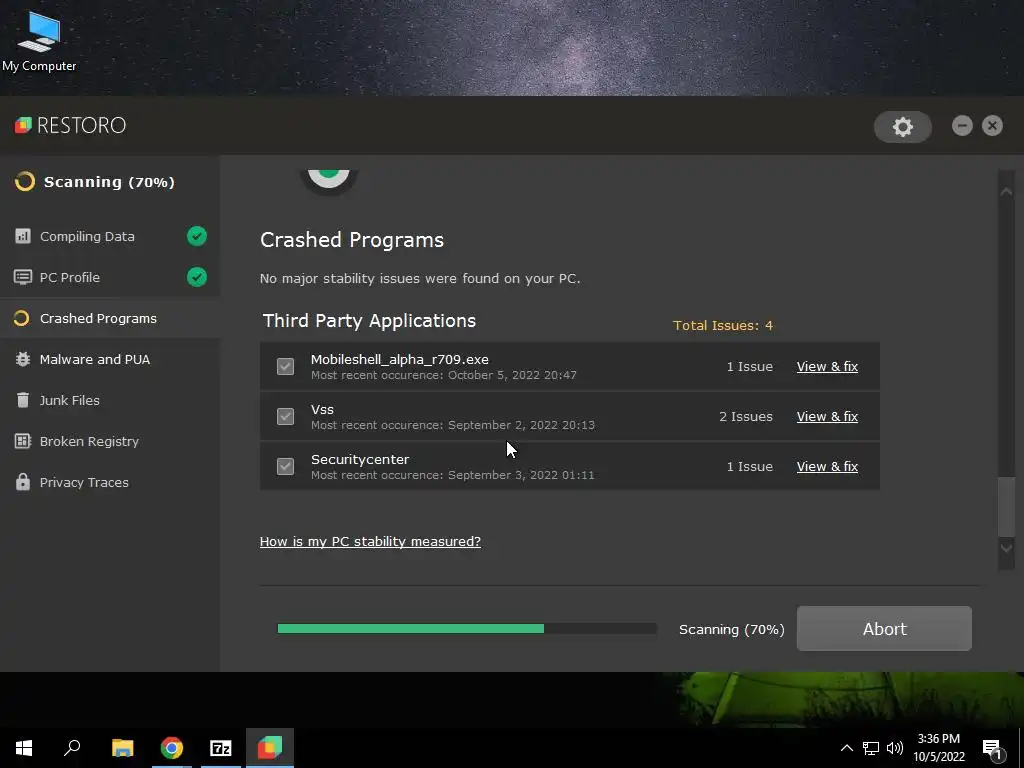Uncheck the Vss checkbox

[x=285, y=416]
